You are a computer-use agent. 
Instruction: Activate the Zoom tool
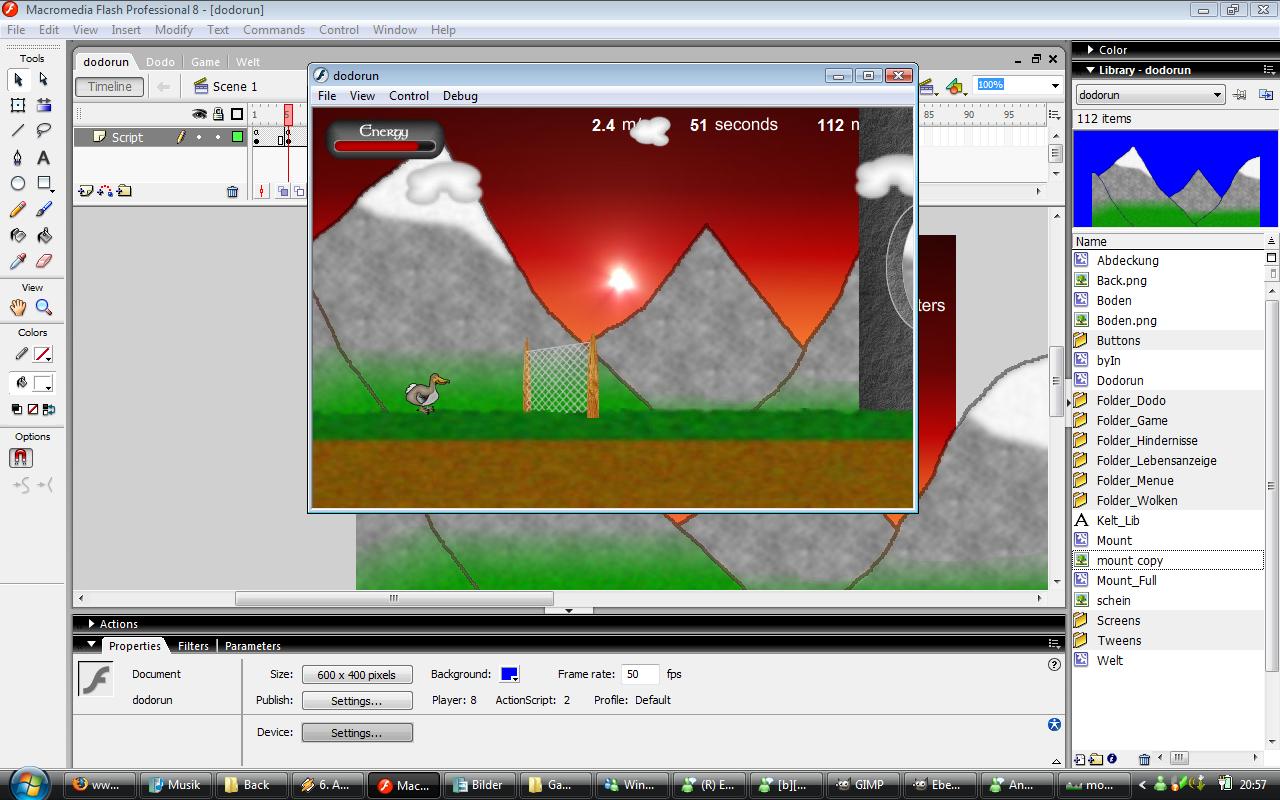(x=44, y=308)
